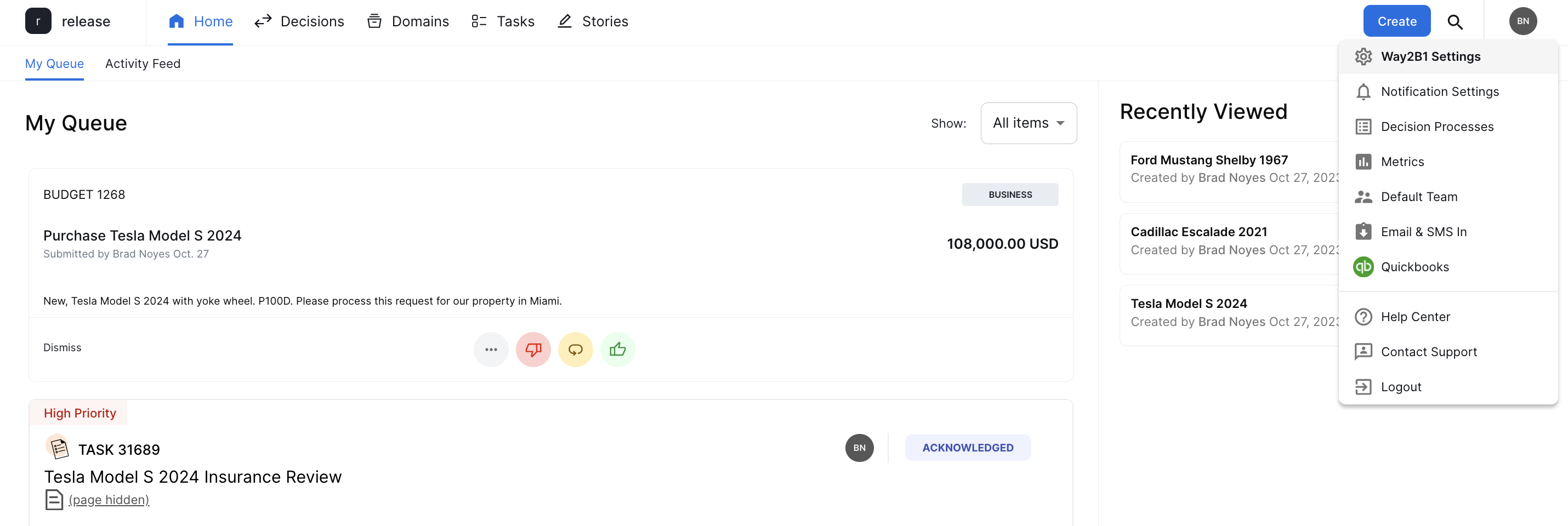Click the Email & SMS In clipboard icon
This screenshot has width=1568, height=526.
[1364, 232]
